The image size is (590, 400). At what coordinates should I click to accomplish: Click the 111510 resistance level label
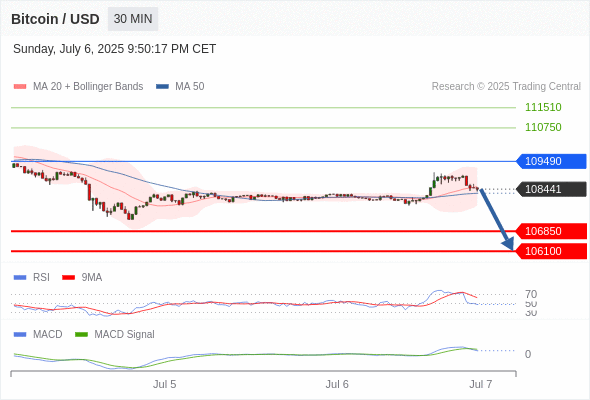(543, 107)
